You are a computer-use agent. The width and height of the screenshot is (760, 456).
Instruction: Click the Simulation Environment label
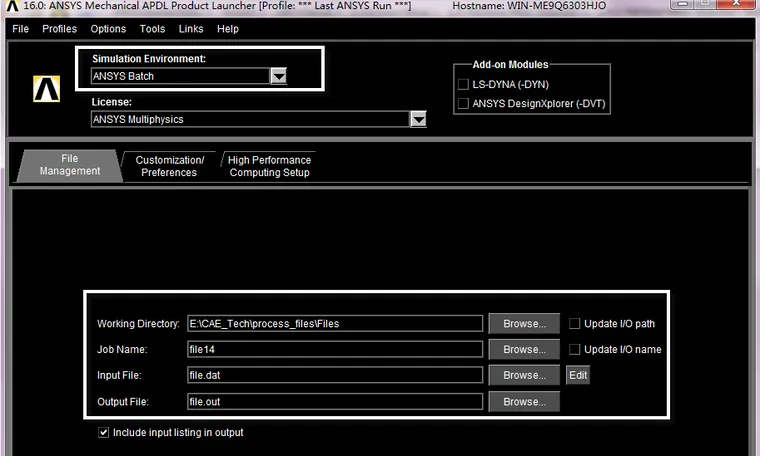tap(149, 59)
